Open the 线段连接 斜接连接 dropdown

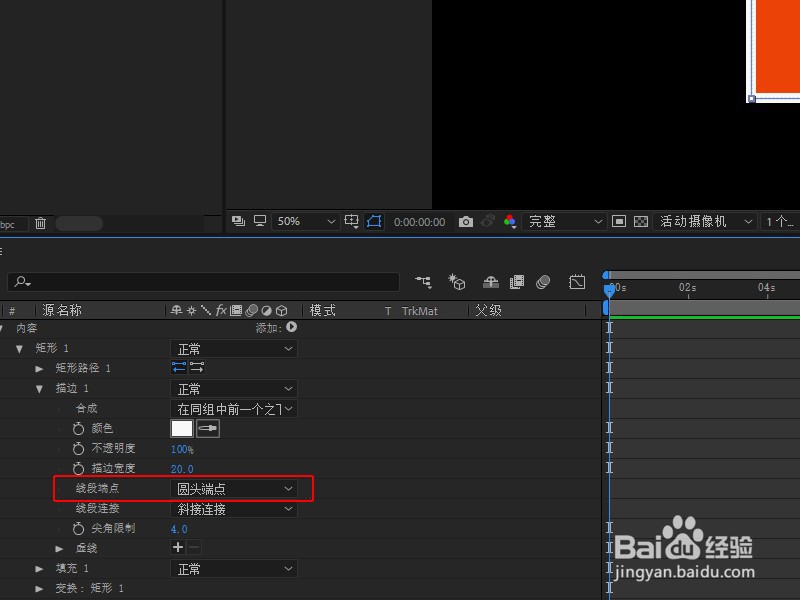click(234, 509)
